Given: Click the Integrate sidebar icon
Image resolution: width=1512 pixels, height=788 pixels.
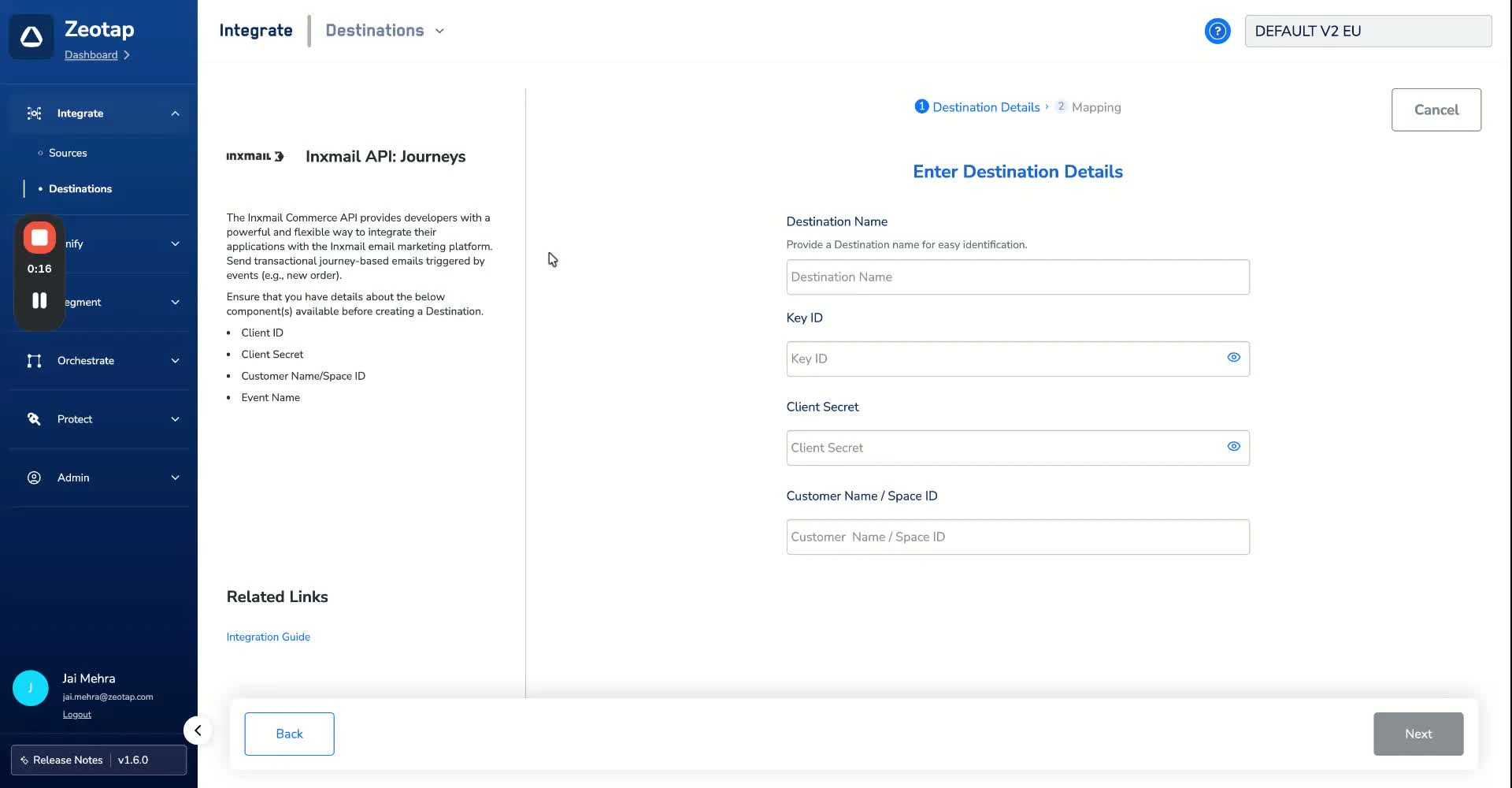Looking at the screenshot, I should pyautogui.click(x=34, y=113).
